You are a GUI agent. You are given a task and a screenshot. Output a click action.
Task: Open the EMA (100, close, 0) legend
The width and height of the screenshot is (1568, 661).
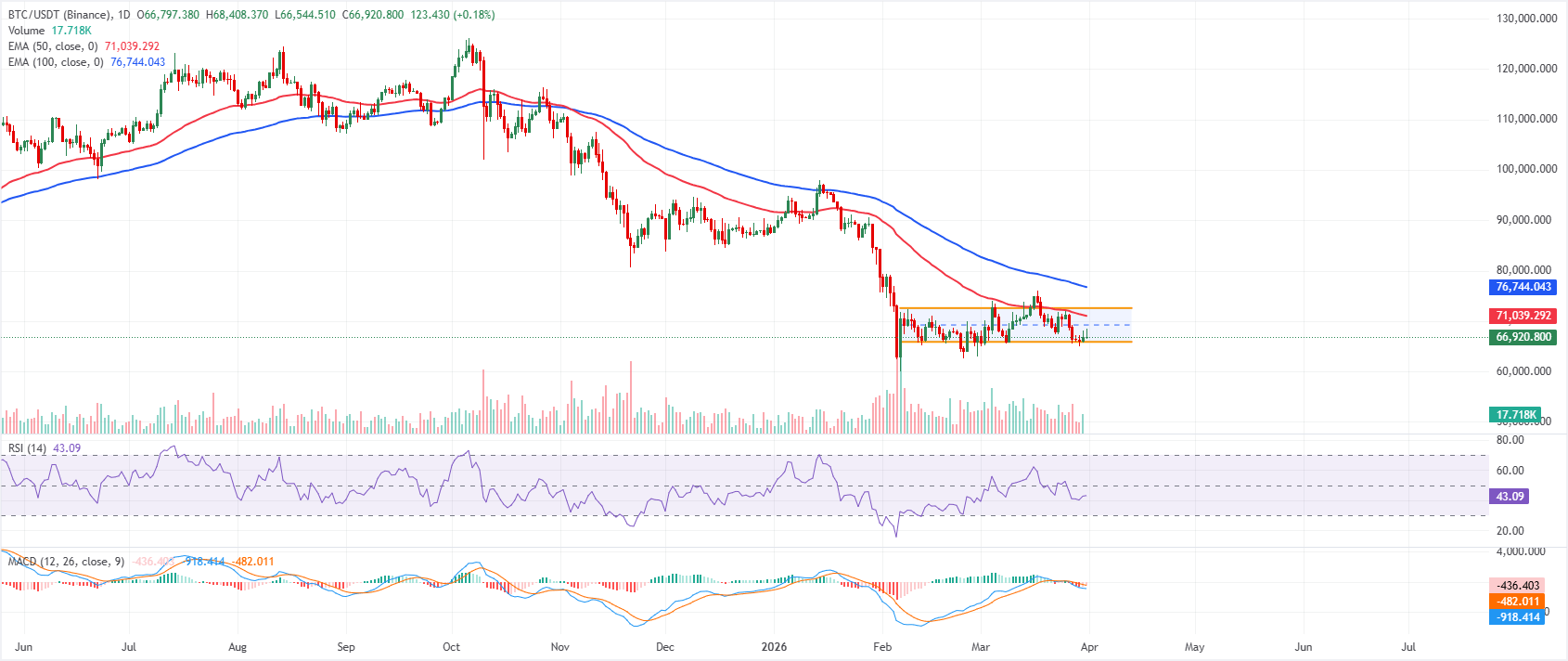coord(56,62)
